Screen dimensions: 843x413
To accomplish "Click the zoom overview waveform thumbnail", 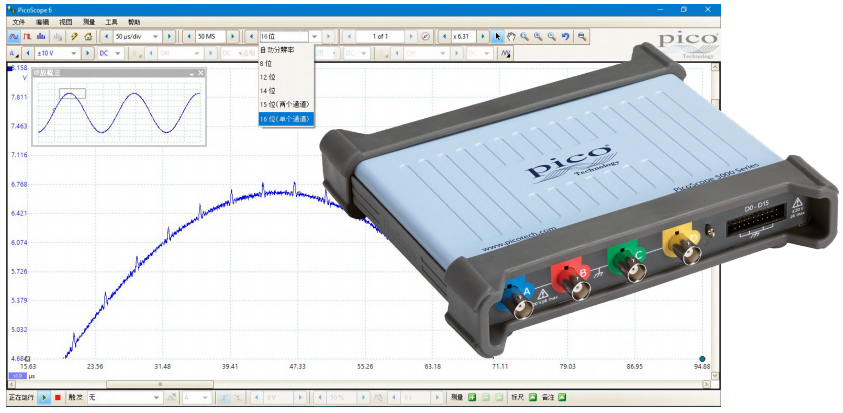I will click(x=119, y=112).
